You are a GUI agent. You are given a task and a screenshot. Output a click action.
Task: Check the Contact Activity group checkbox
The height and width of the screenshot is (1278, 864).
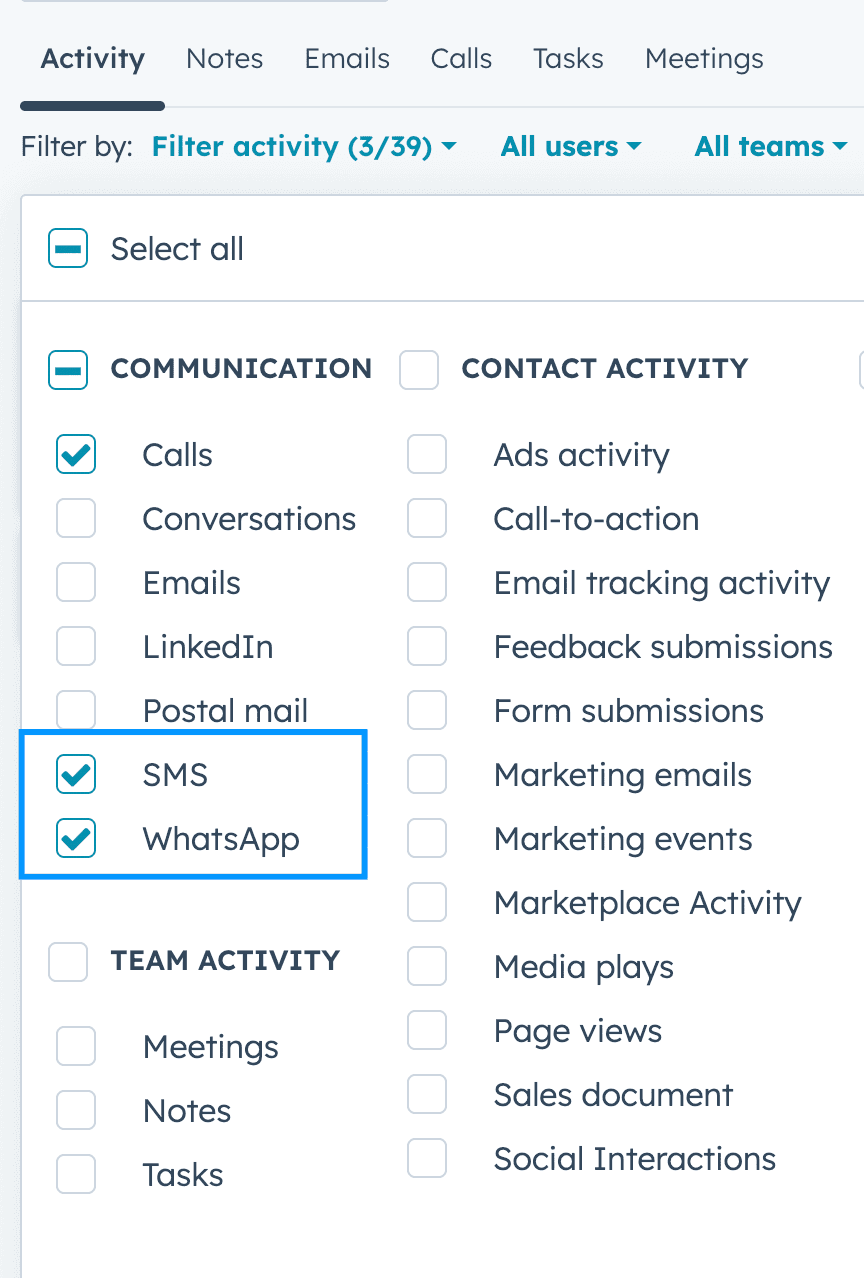pos(419,369)
